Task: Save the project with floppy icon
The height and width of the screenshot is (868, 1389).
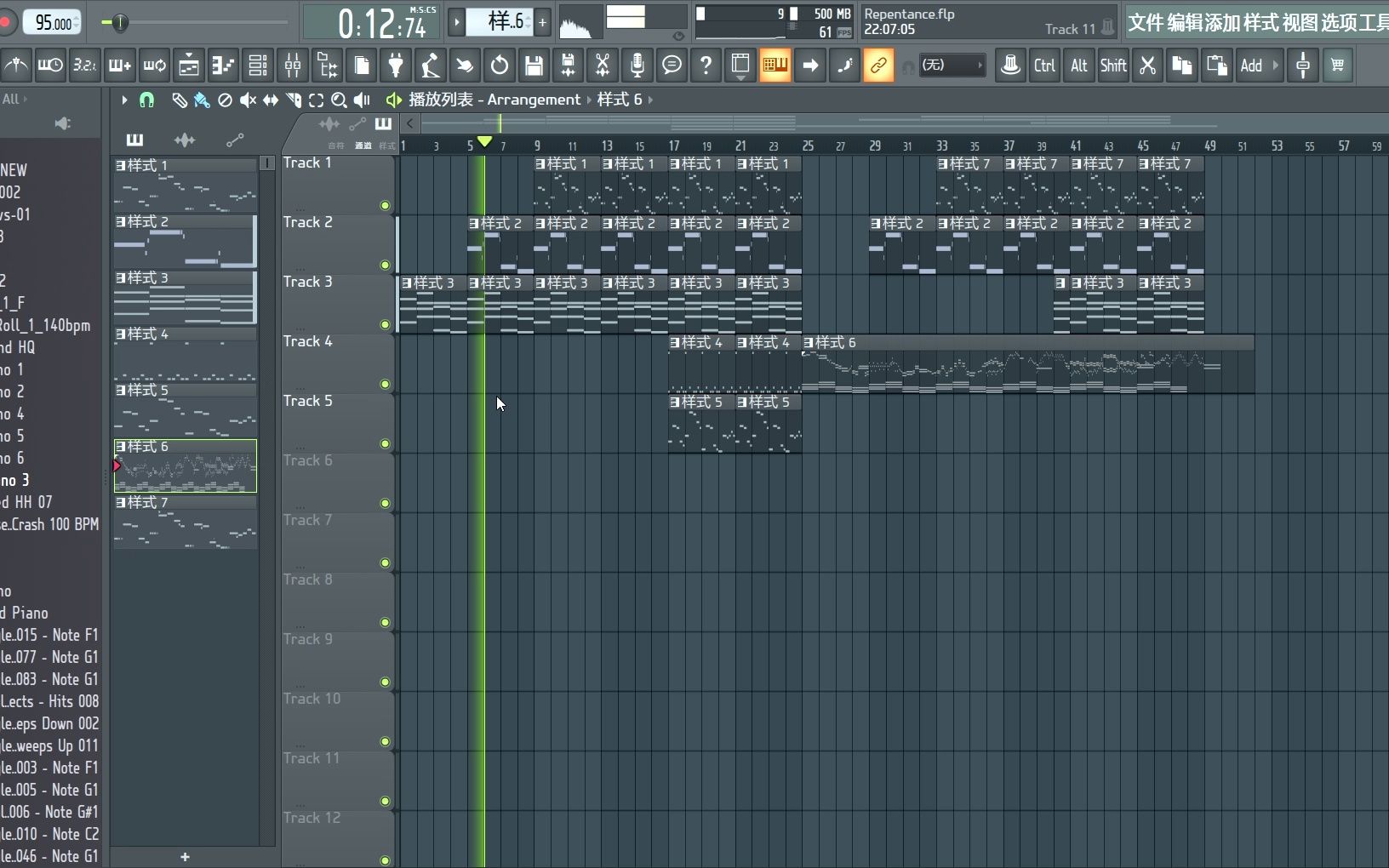Action: pyautogui.click(x=534, y=66)
